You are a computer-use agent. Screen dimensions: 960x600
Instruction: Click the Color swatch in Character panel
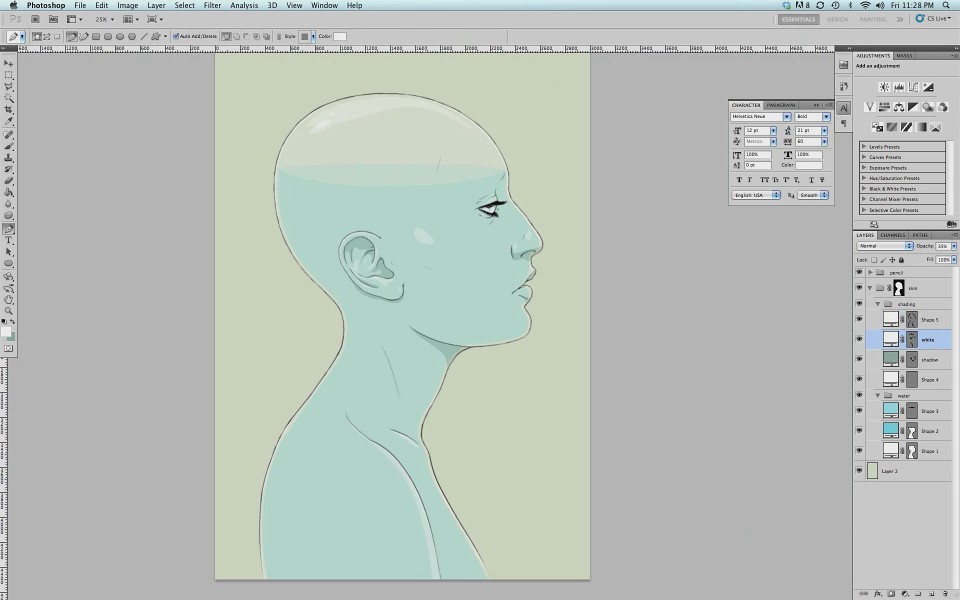pos(810,165)
